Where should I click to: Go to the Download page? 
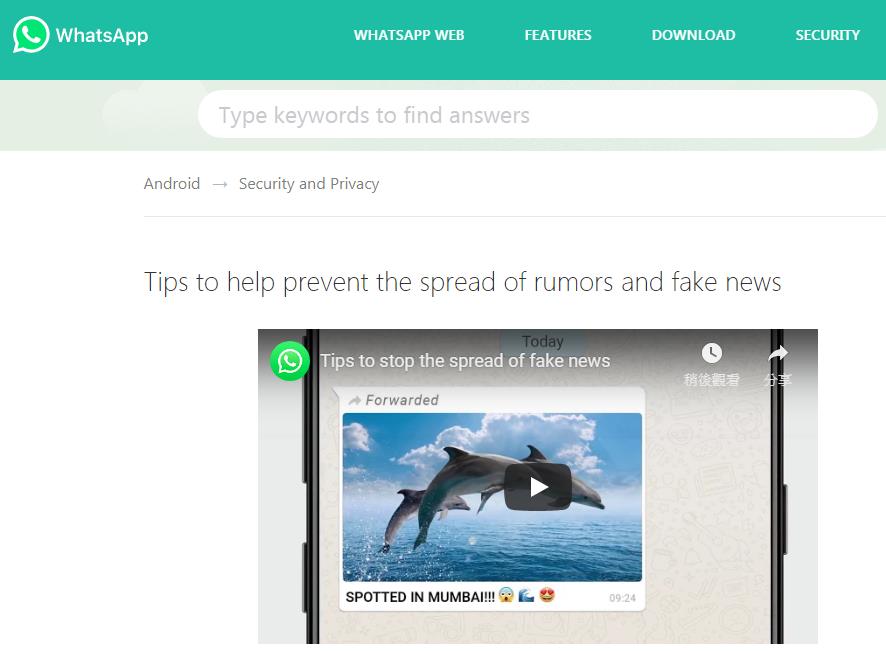[693, 35]
